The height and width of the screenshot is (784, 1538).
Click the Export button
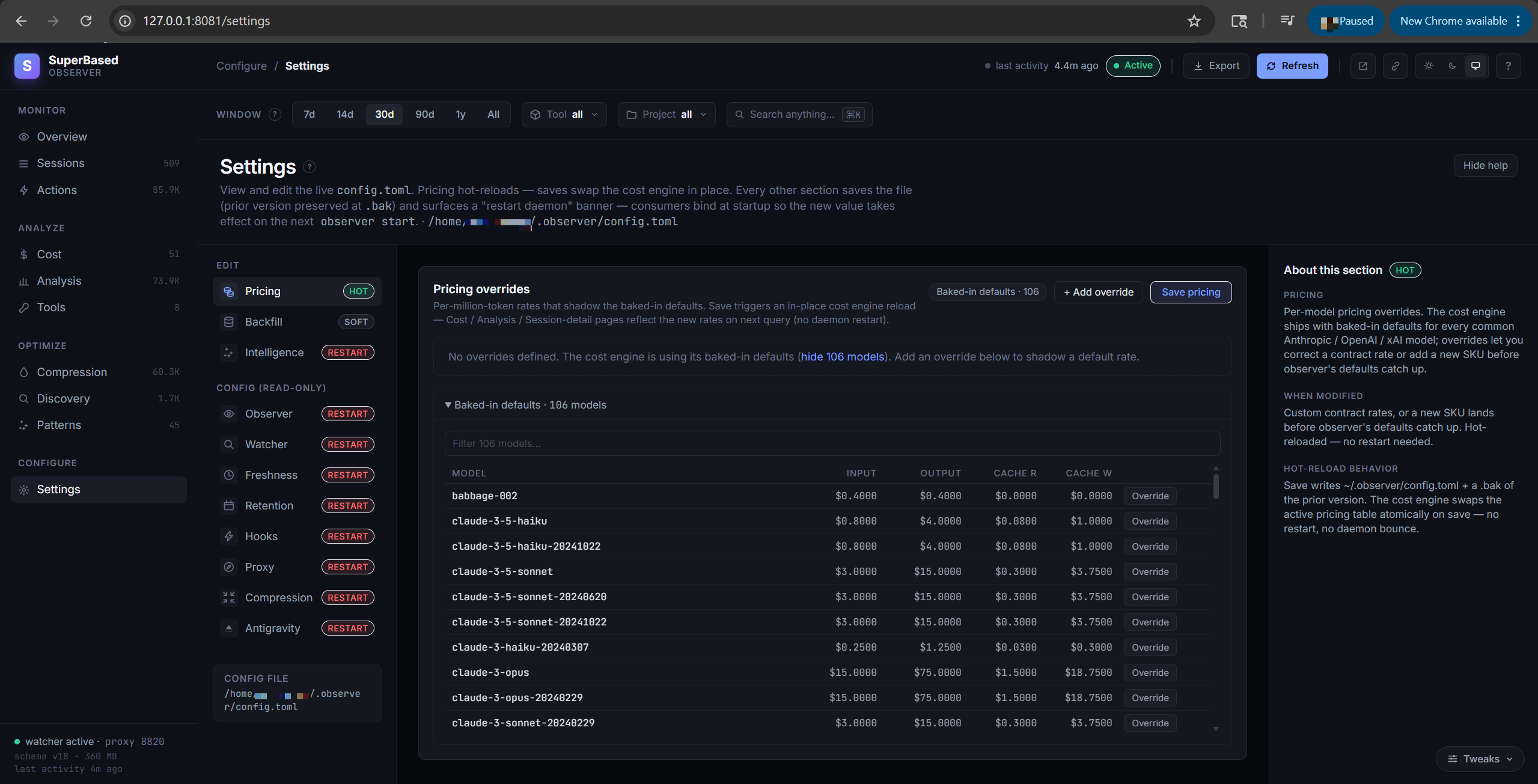tap(1216, 66)
